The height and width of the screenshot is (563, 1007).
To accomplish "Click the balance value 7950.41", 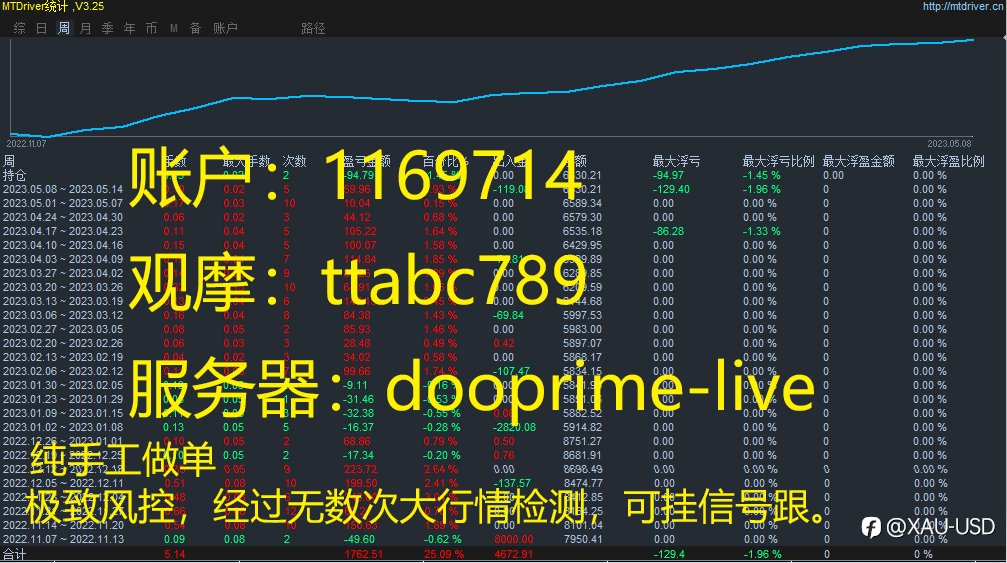I will click(x=582, y=539).
